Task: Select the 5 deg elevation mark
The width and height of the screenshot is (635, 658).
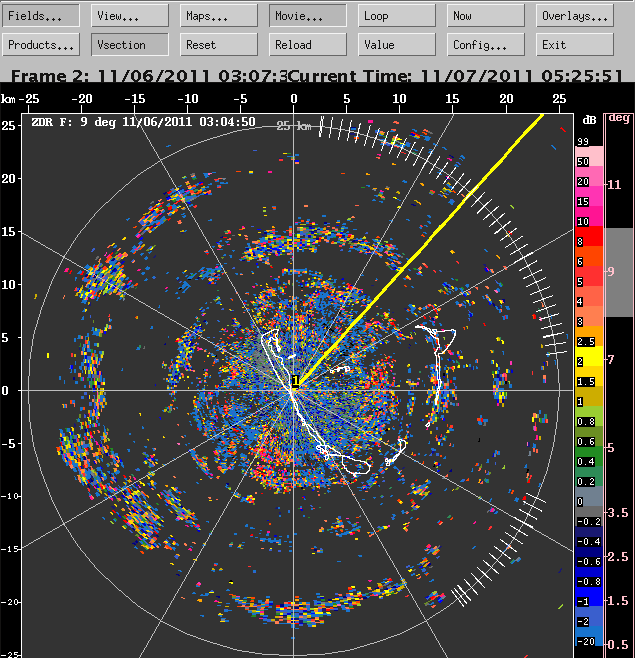Action: click(611, 448)
